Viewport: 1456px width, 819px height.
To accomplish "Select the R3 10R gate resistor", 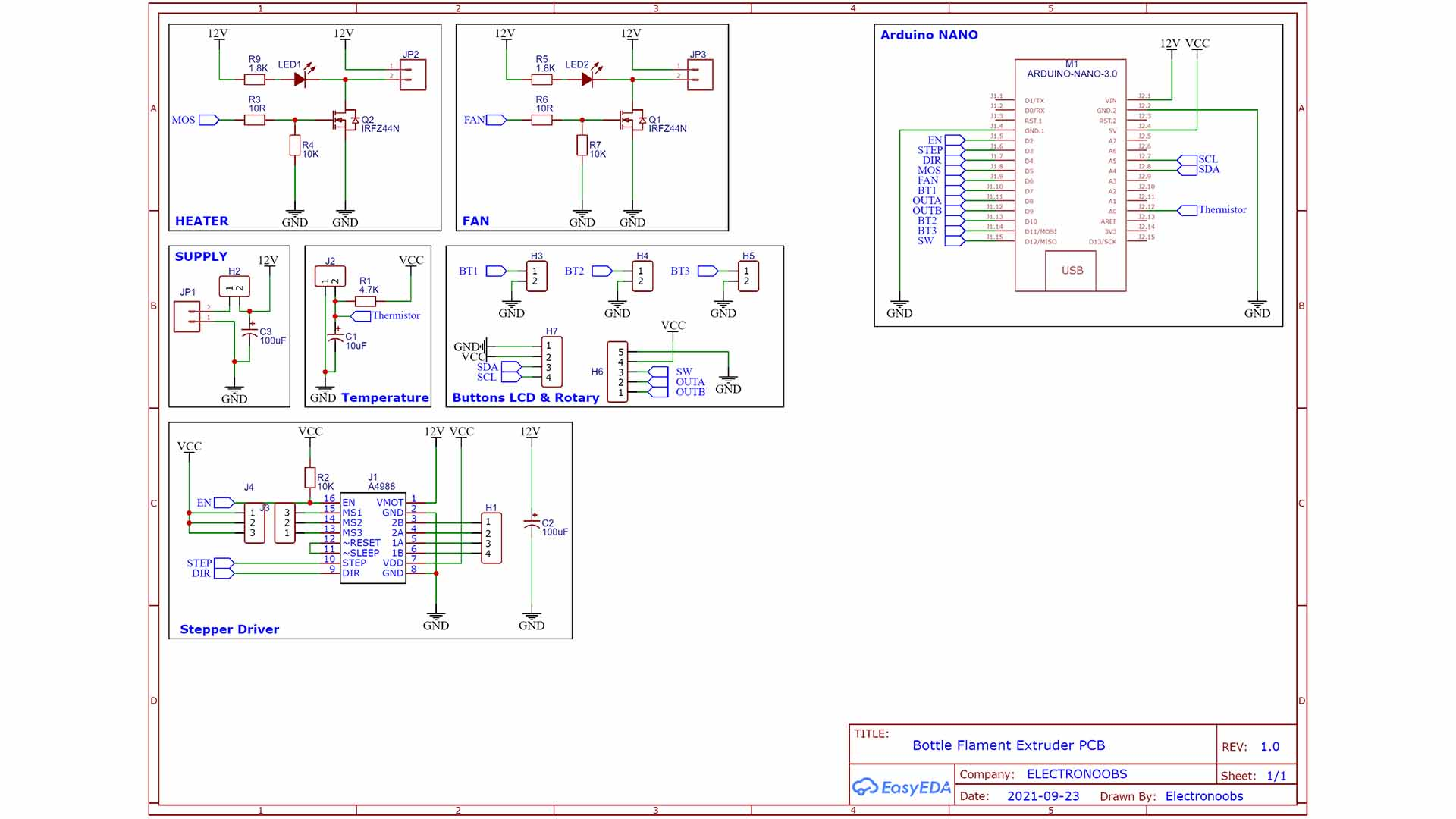I will coord(255,120).
